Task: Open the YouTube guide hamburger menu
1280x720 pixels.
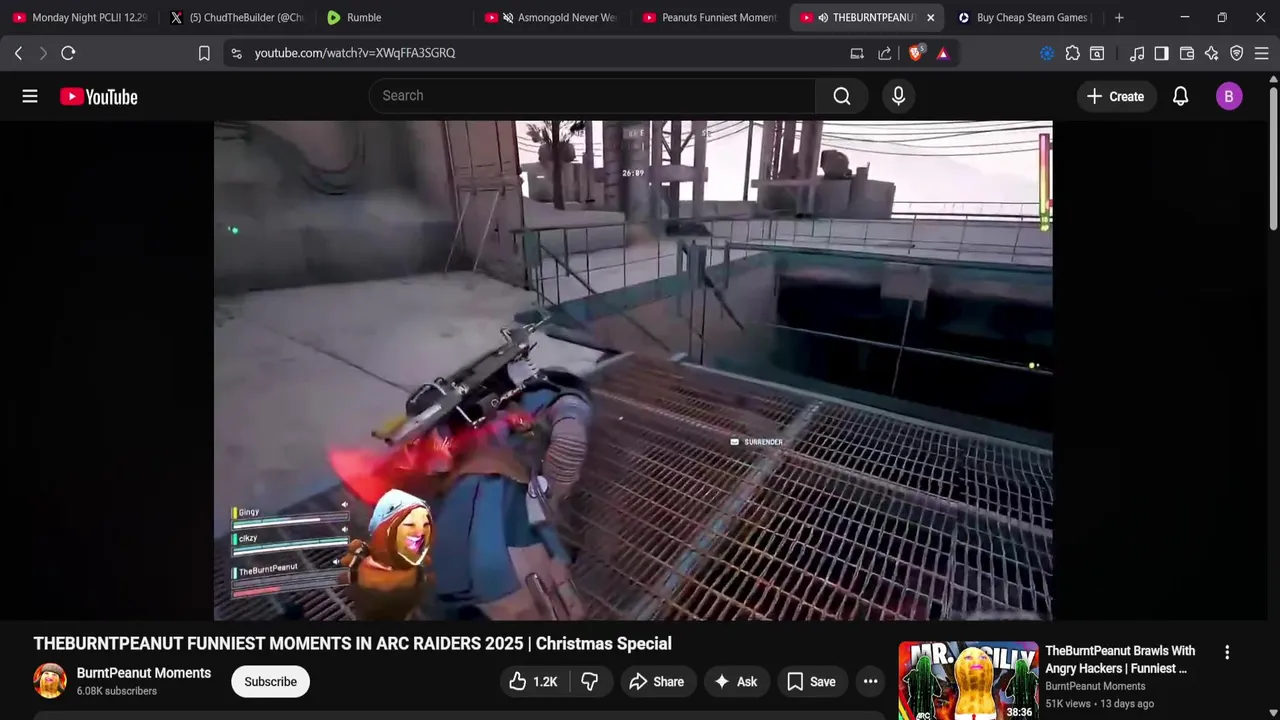Action: (x=30, y=96)
